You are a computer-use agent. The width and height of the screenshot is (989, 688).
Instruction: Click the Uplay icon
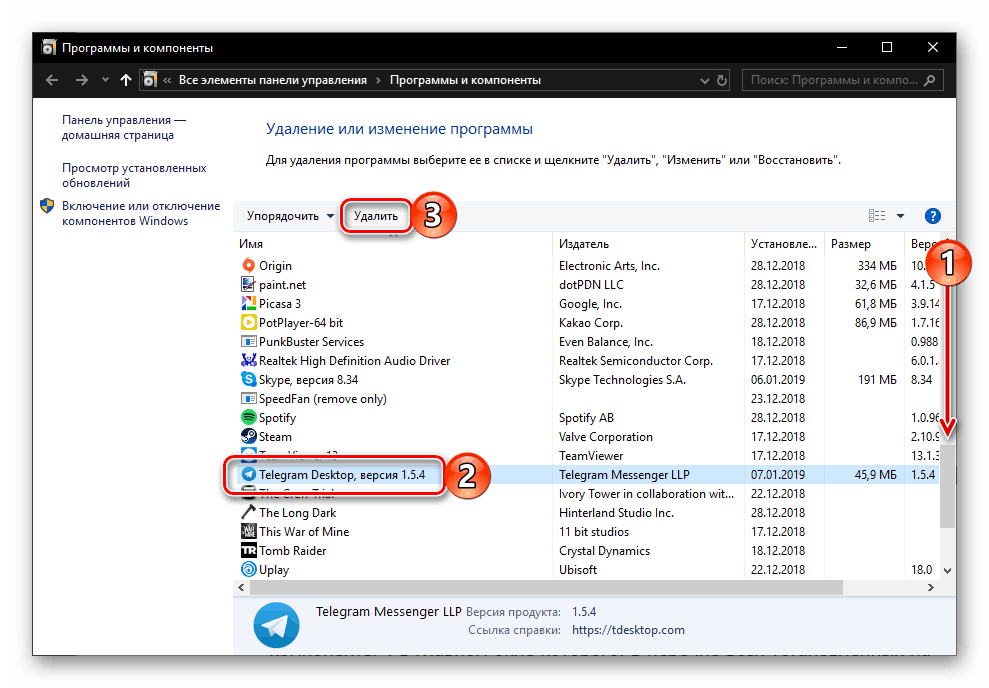pos(247,570)
